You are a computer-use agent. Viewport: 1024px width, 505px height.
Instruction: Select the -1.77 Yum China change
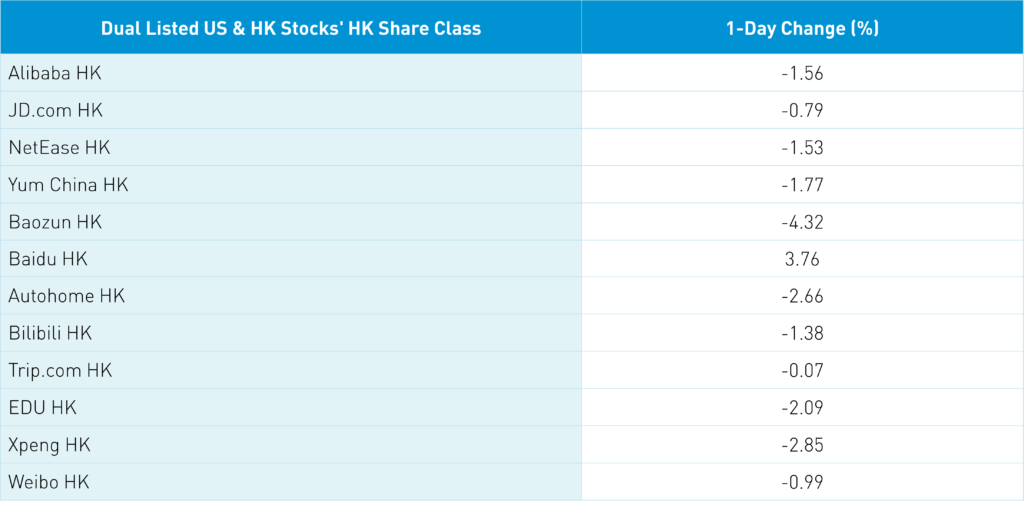pyautogui.click(x=802, y=185)
